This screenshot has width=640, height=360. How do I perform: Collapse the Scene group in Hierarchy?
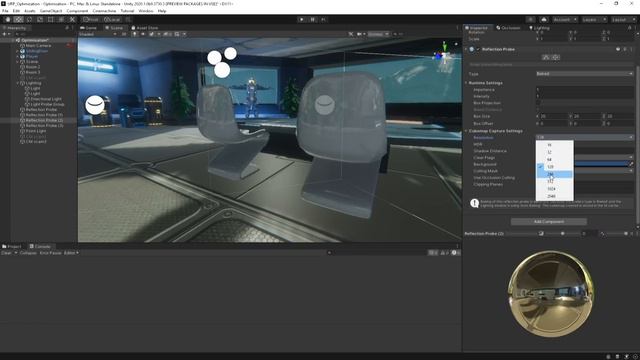(x=18, y=62)
